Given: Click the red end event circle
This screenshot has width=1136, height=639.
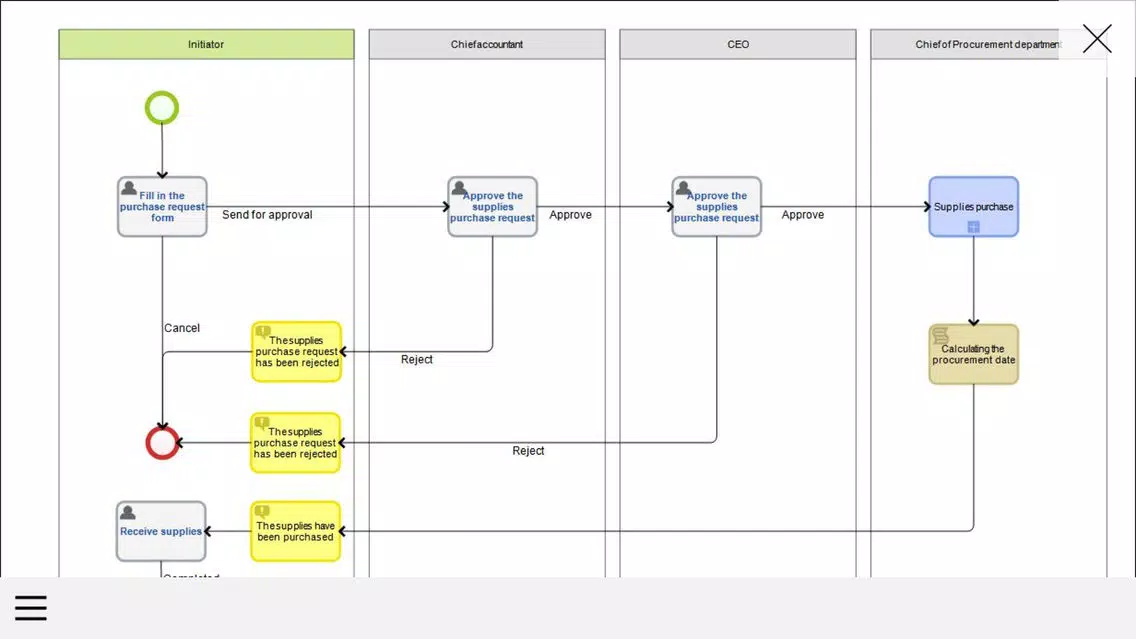Looking at the screenshot, I should [162, 443].
